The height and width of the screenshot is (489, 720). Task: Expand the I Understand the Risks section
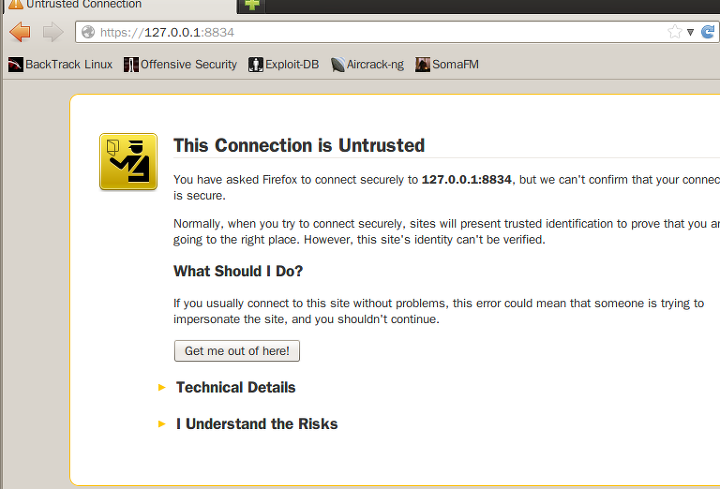click(x=248, y=424)
